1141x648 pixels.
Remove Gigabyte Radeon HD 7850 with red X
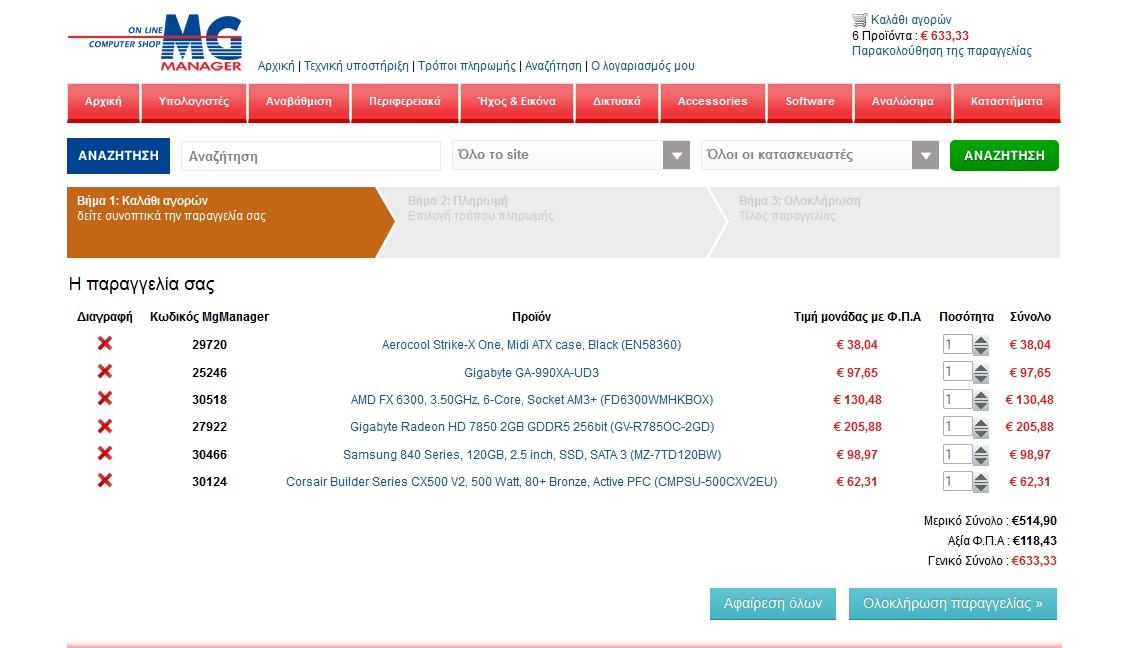pyautogui.click(x=105, y=425)
